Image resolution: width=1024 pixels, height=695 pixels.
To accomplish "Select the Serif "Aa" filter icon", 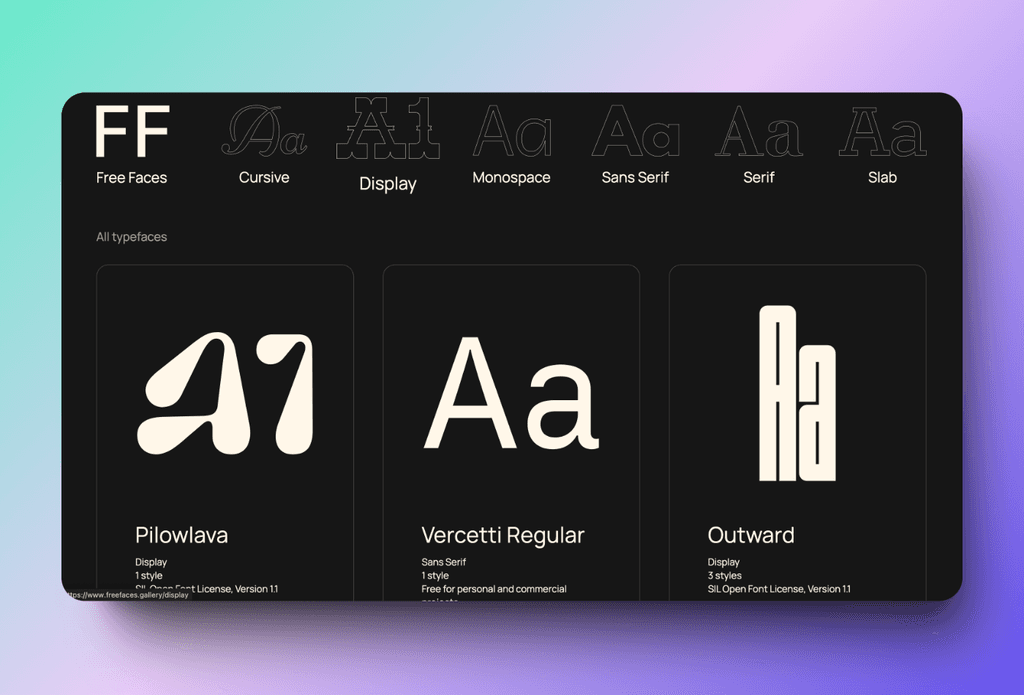I will coord(759,132).
